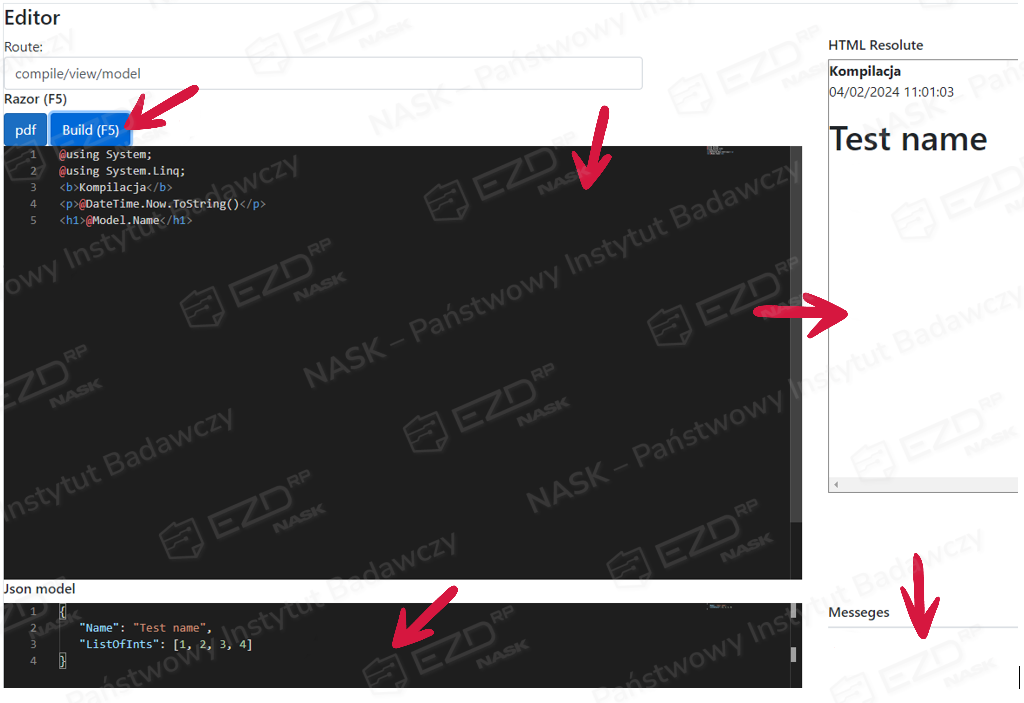Click the Razor editor minimap
Viewport: 1024px width, 703px height.
click(719, 152)
